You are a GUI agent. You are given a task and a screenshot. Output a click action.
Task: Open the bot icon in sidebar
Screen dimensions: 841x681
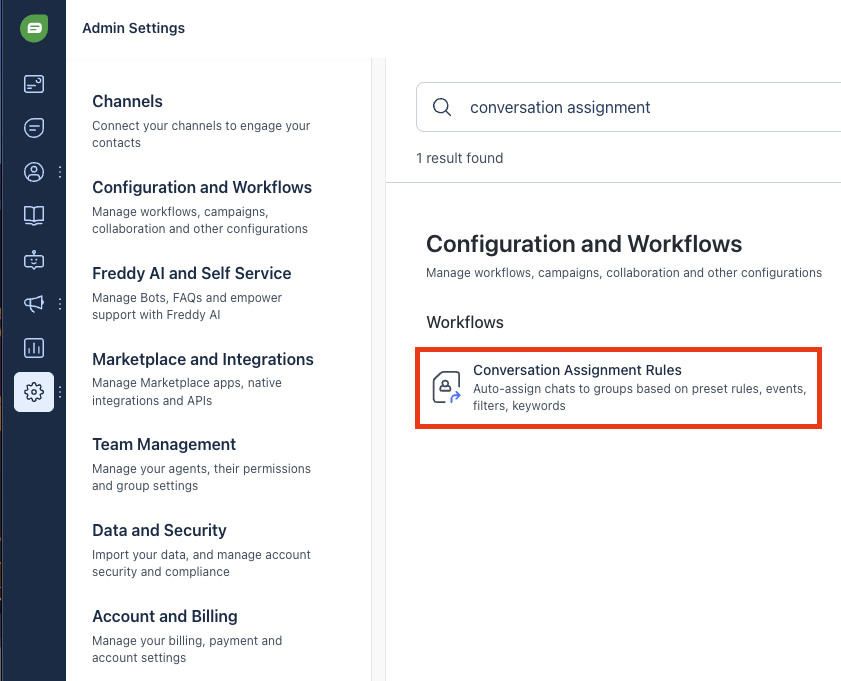[34, 260]
